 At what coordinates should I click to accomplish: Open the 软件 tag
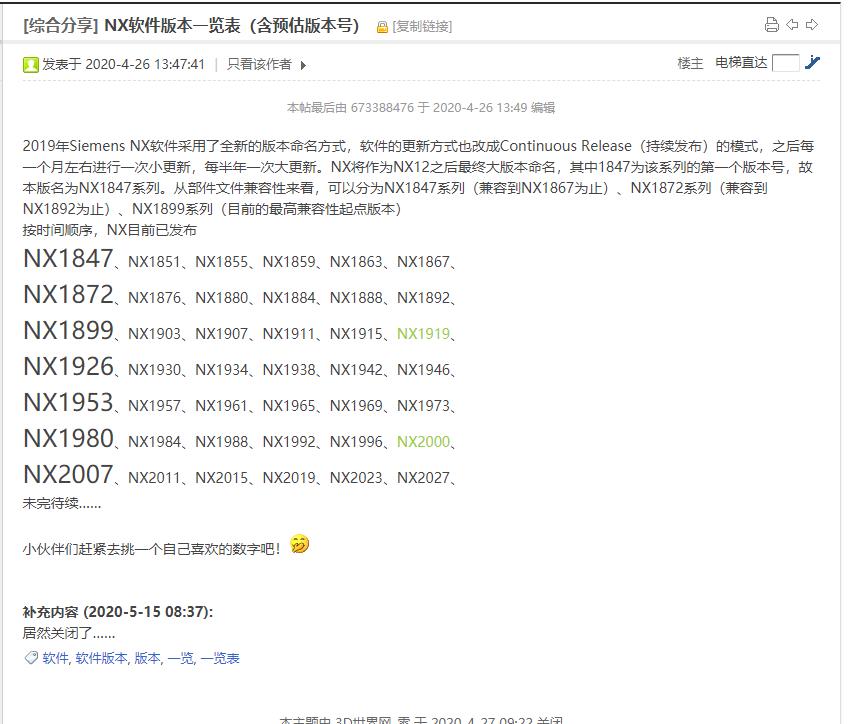pos(55,658)
